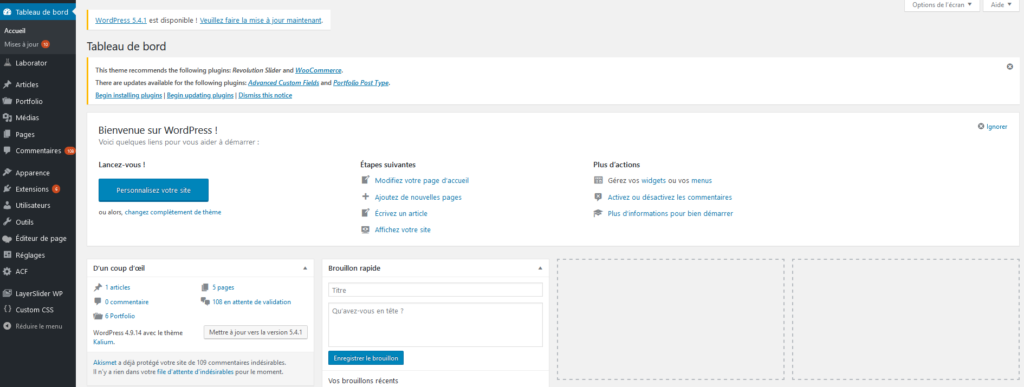Viewport: 1024px width, 387px height.
Task: Click the Médias icon in sidebar
Action: [x=7, y=118]
